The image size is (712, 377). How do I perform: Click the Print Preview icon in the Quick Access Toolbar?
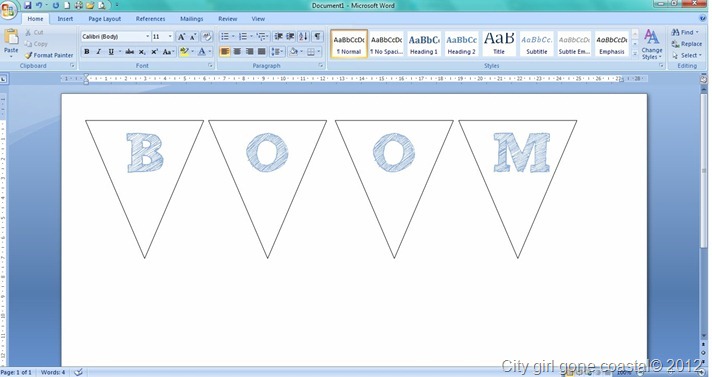point(102,5)
